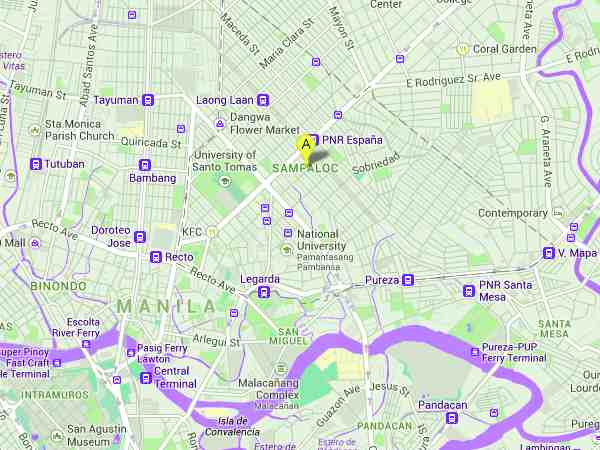This screenshot has height=450, width=600.
Task: Select the Pandacan station icon
Action: point(452,418)
